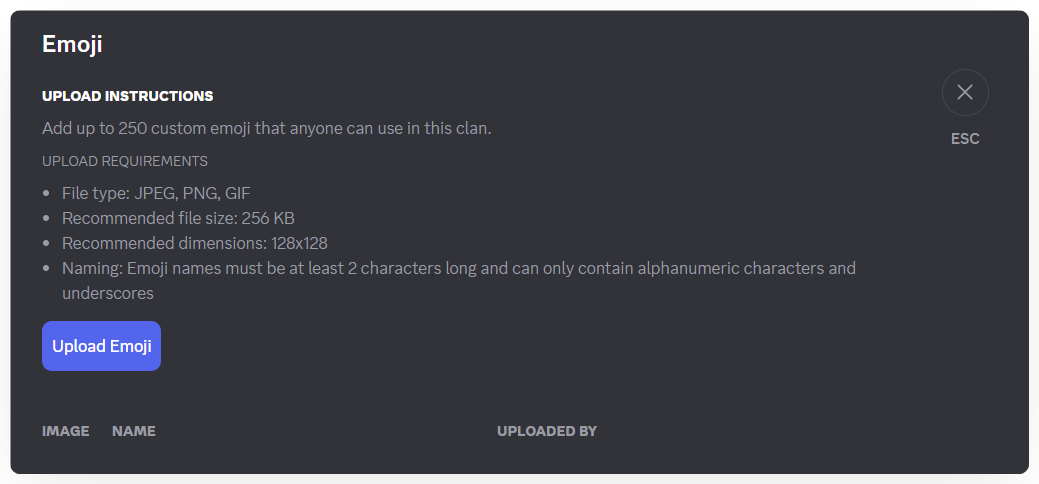This screenshot has width=1039, height=484.
Task: Click the word 'underscores' on the wrapped line
Action: pyautogui.click(x=108, y=294)
